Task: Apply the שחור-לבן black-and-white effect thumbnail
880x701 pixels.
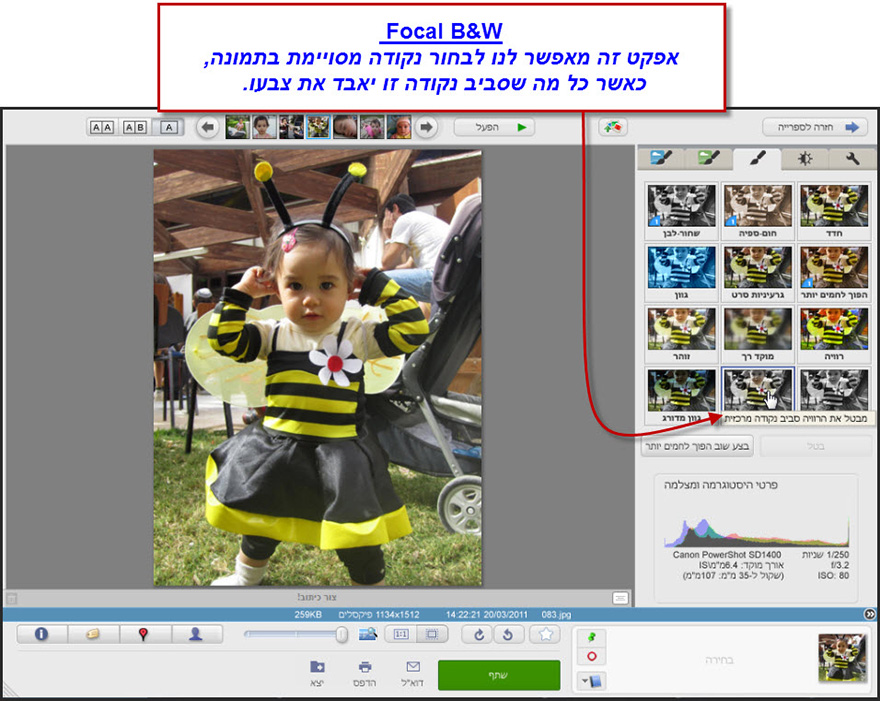Action: point(681,208)
